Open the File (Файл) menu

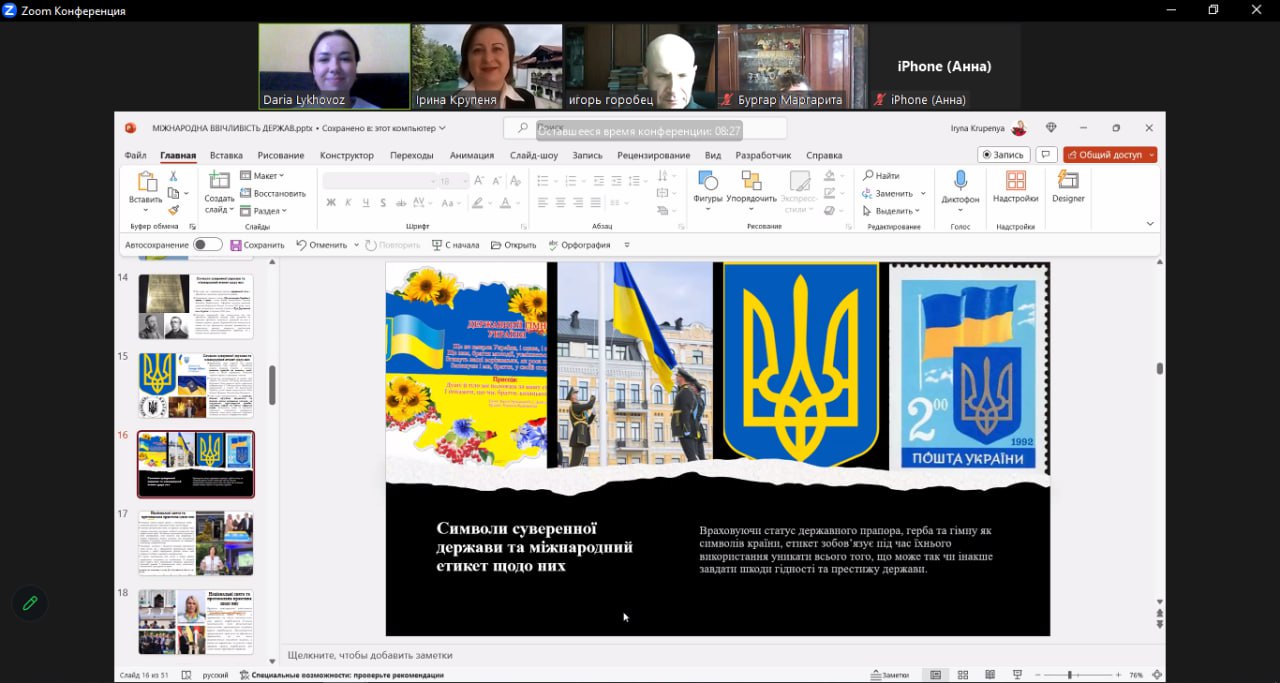[135, 155]
